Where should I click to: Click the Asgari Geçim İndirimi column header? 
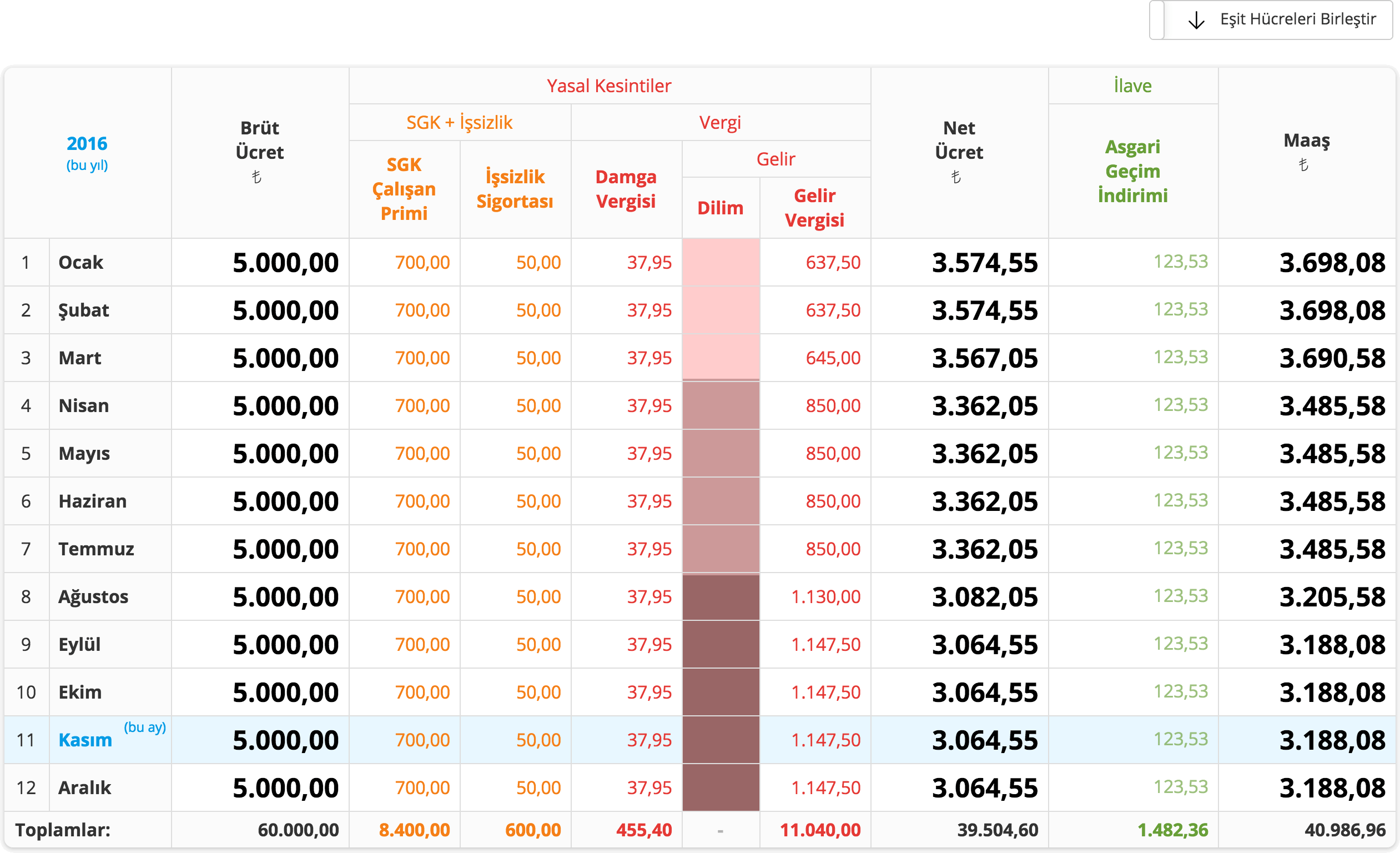pos(1132,171)
